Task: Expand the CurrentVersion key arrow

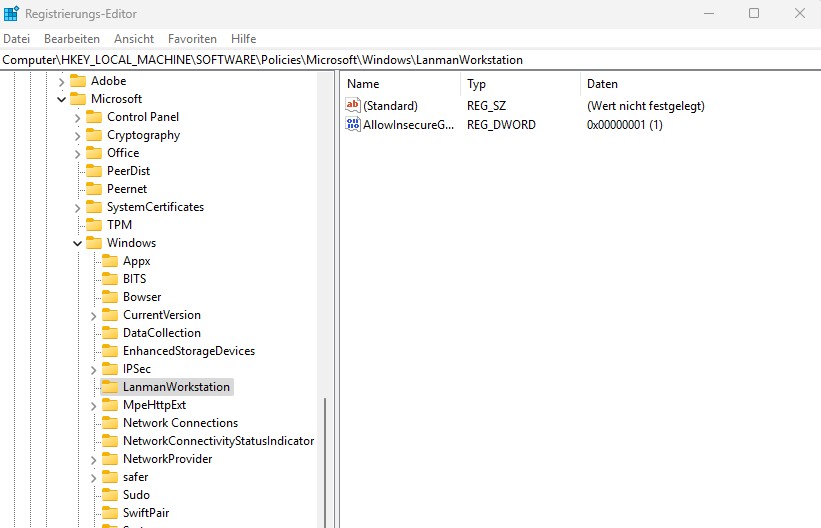Action: coord(94,315)
